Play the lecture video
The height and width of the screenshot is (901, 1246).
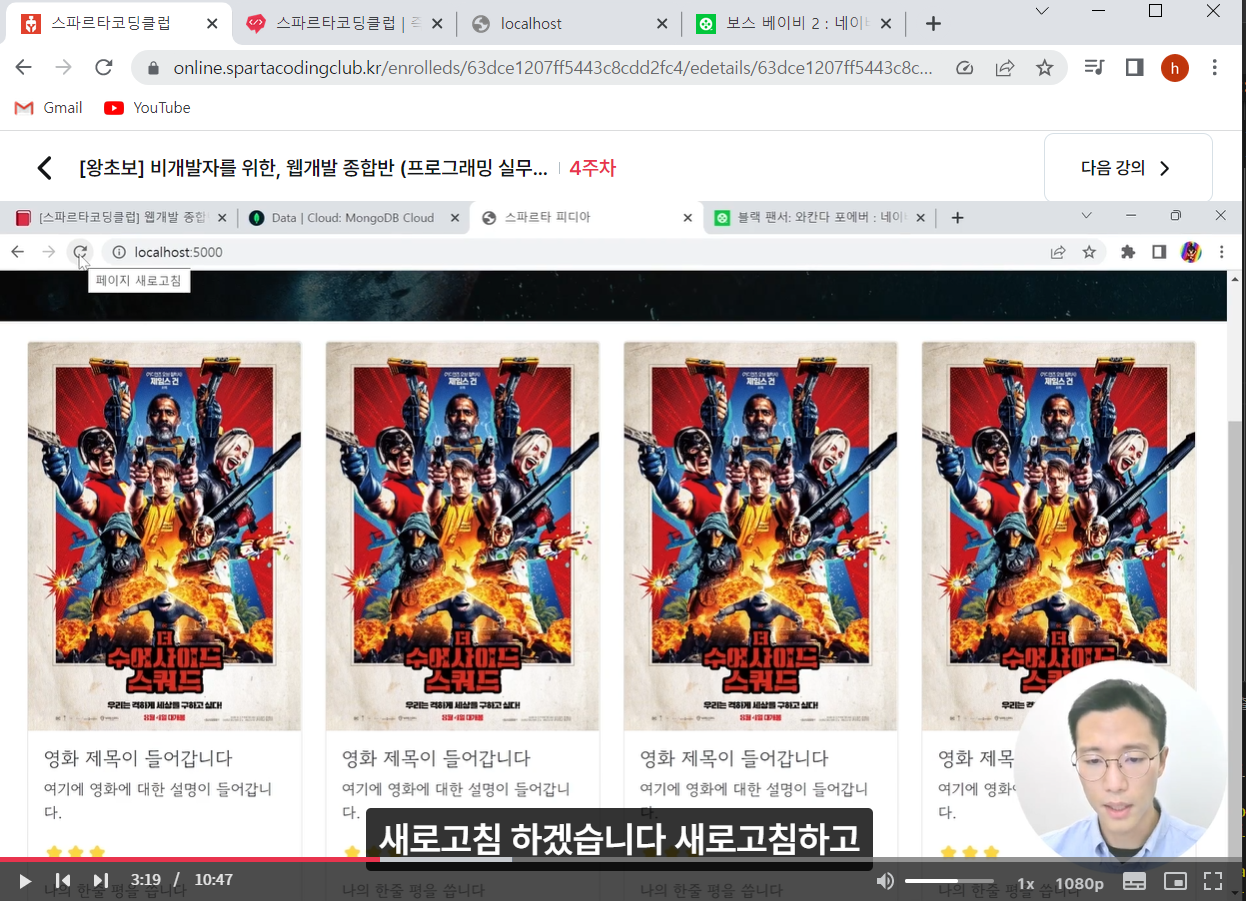(x=26, y=881)
